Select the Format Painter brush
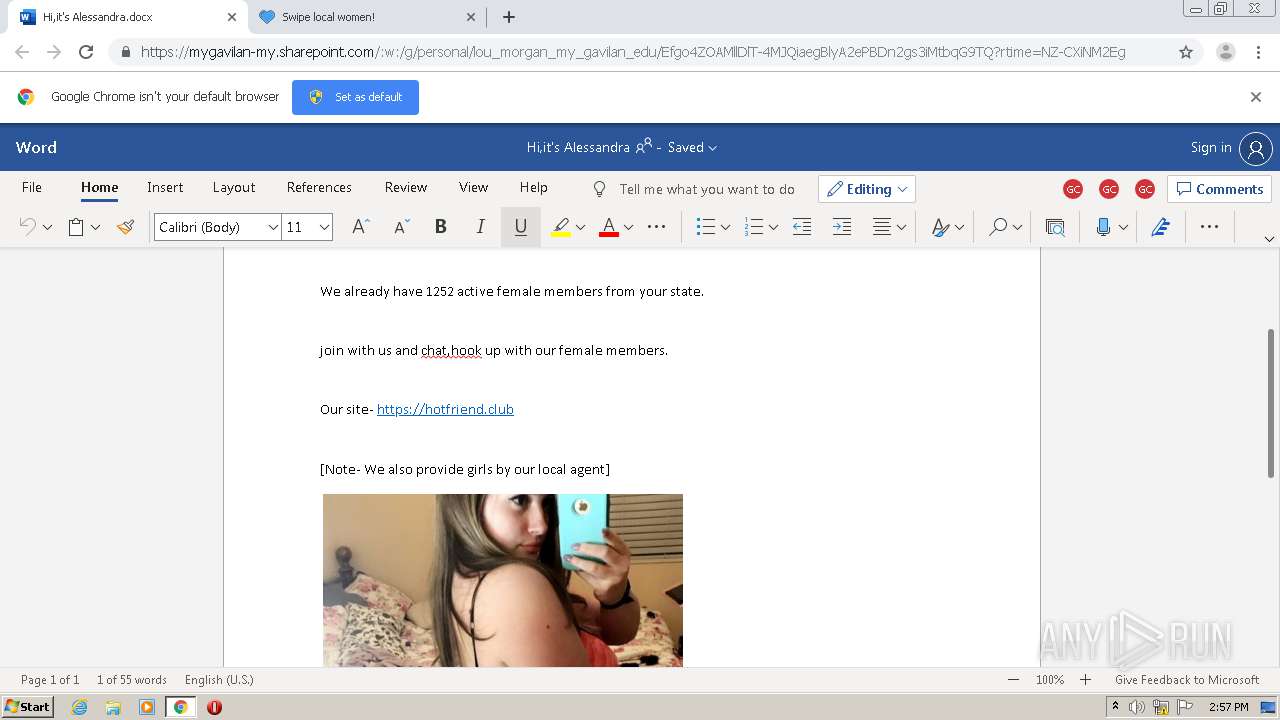The image size is (1280, 720). [x=125, y=227]
